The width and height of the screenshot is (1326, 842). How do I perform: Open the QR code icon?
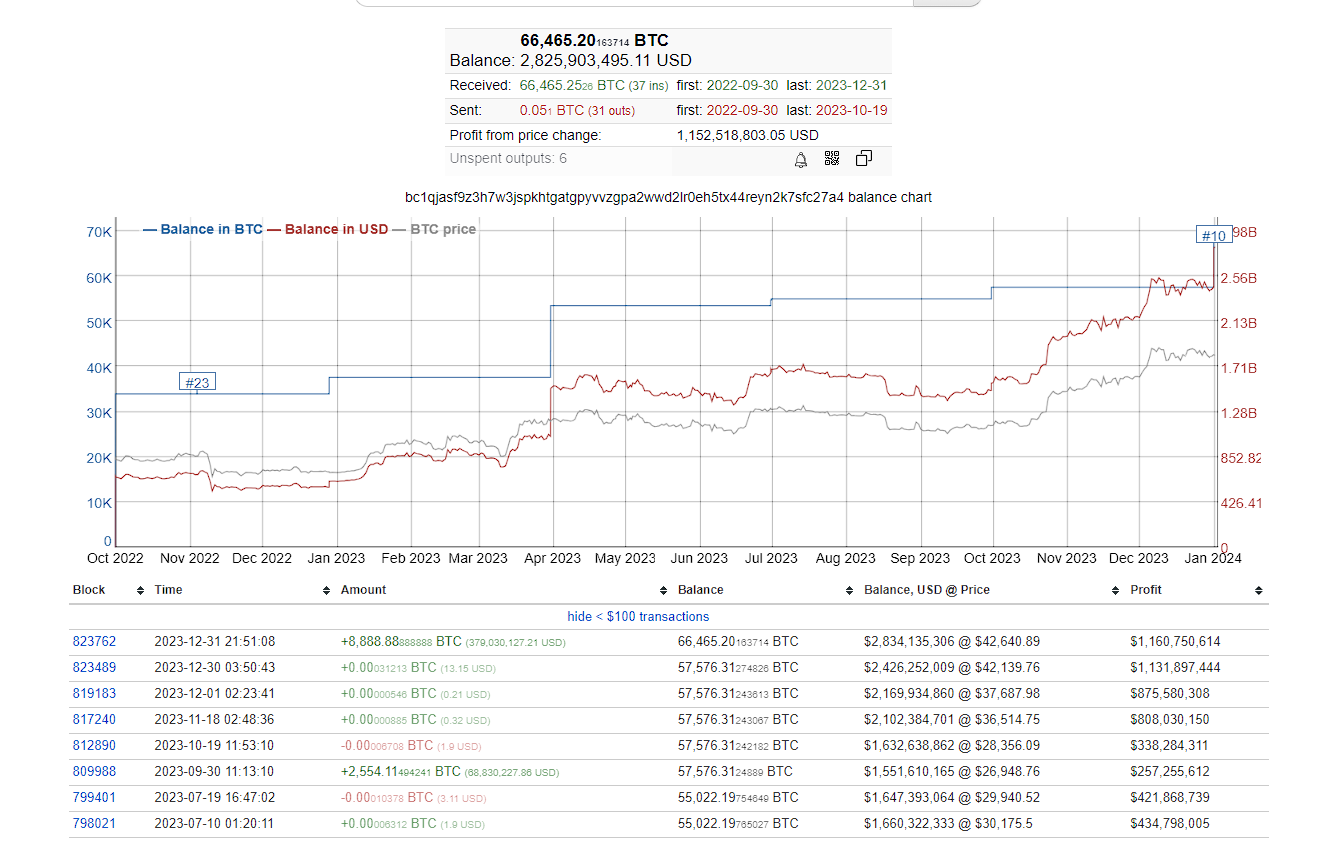click(x=832, y=159)
